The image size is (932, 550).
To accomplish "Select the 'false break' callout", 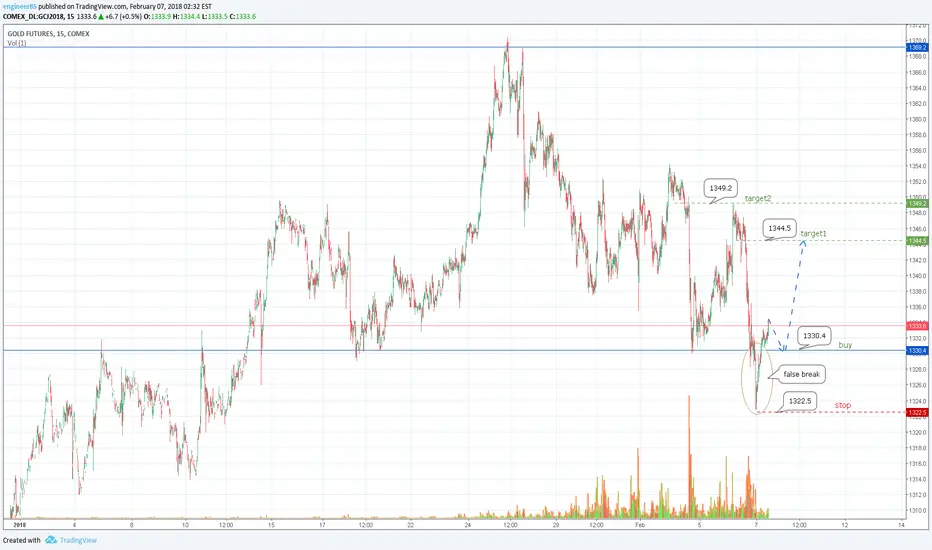I will 801,374.
